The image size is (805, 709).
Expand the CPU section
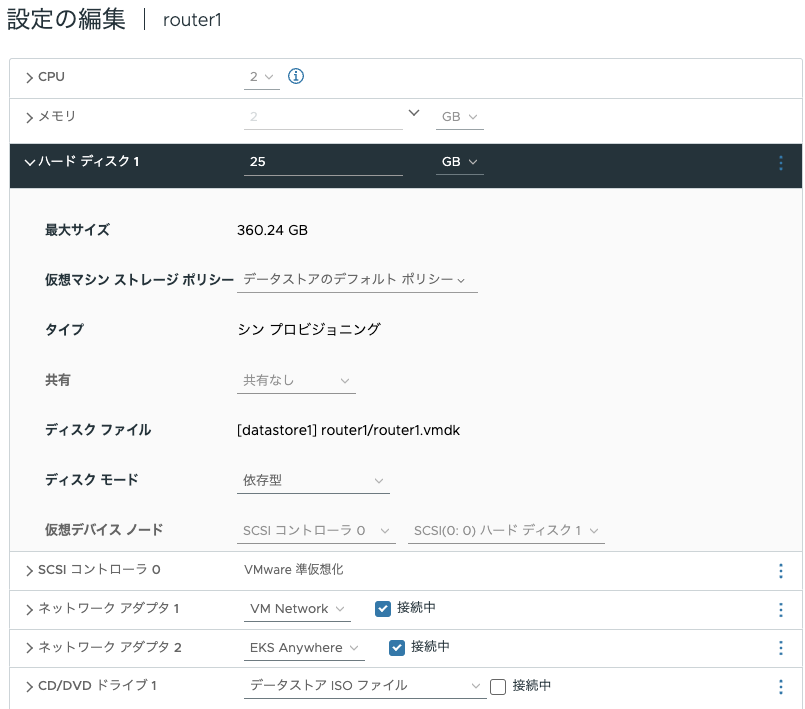(30, 76)
